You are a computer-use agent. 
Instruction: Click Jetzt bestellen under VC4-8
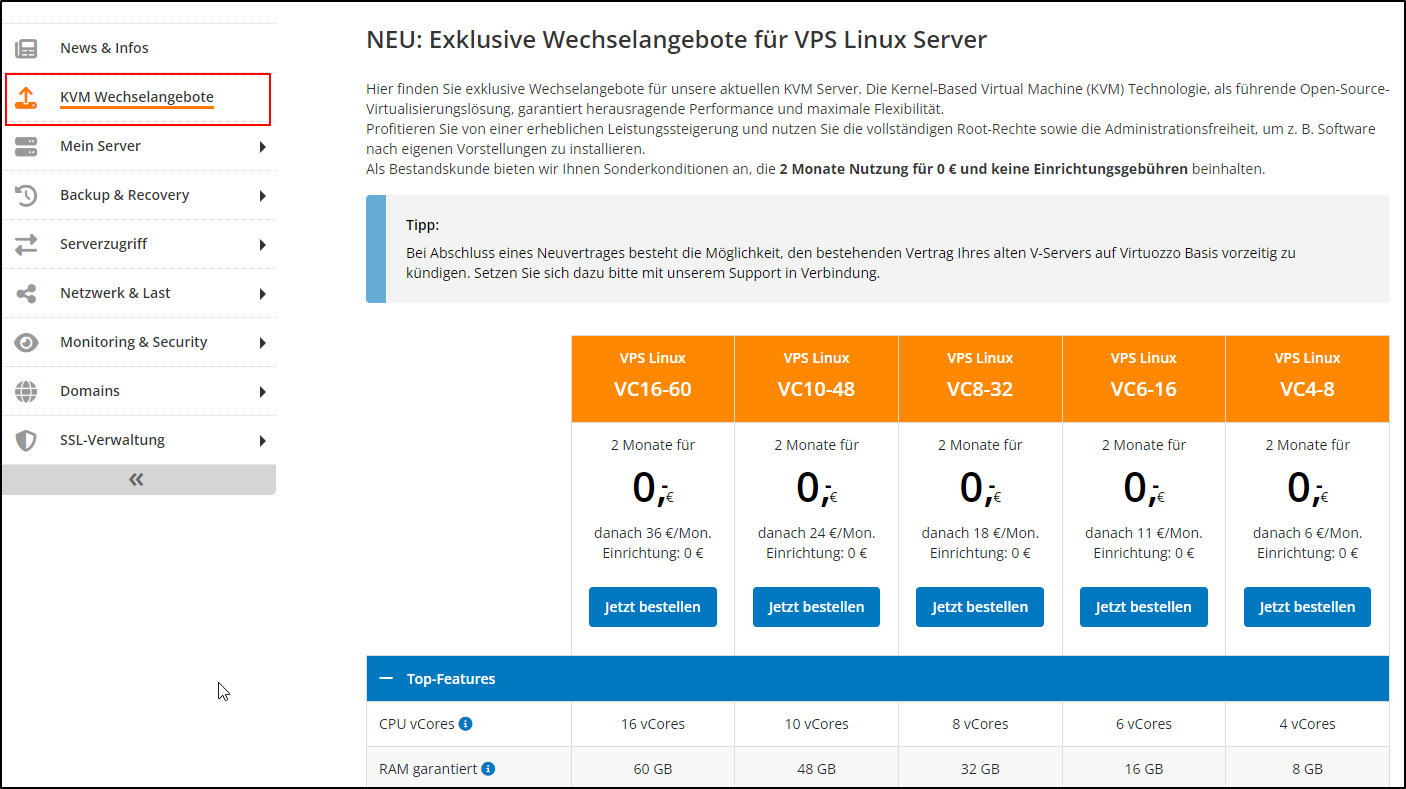point(1307,606)
